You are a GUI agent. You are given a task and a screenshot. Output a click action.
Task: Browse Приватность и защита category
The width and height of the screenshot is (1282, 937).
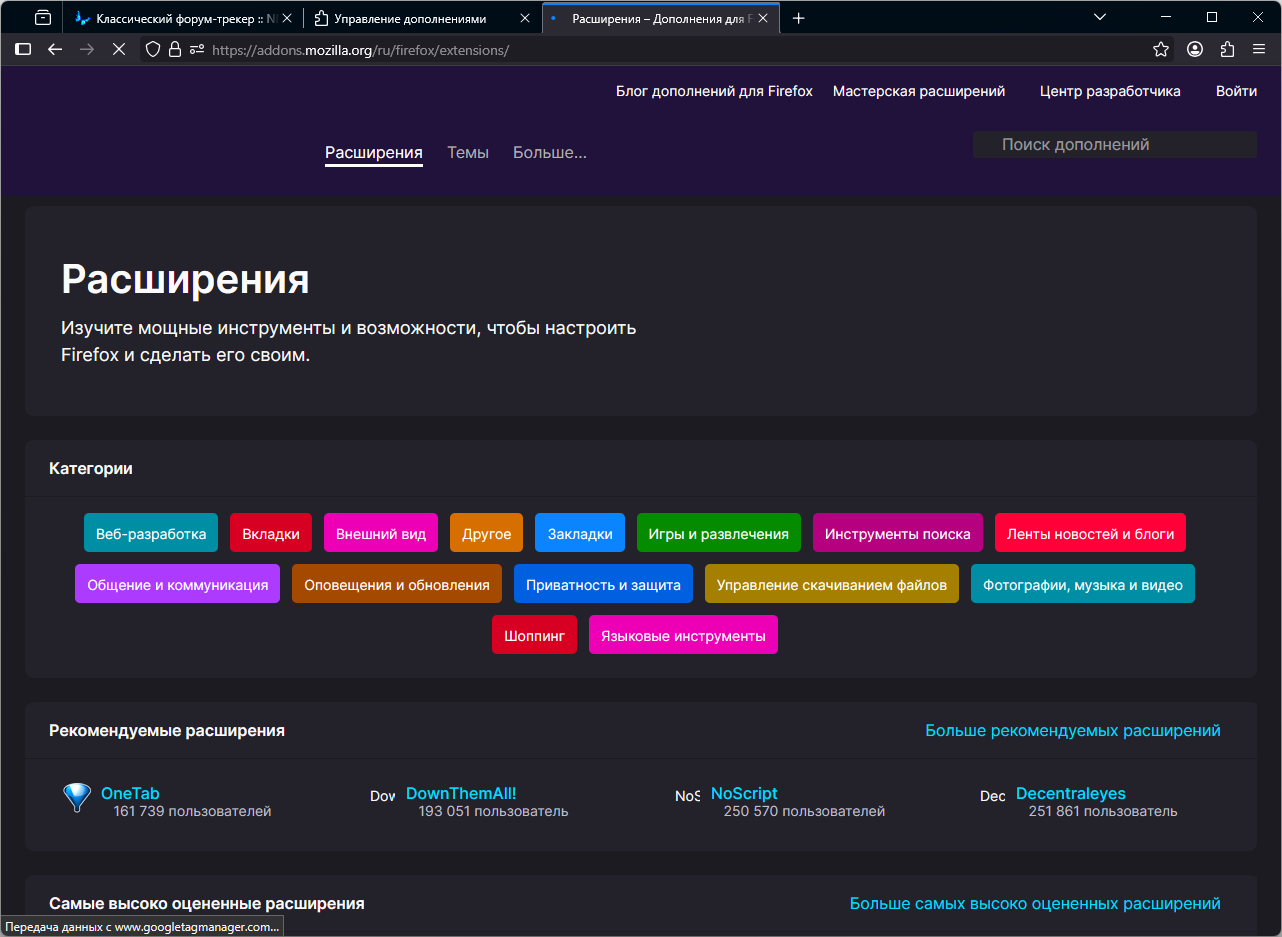[x=604, y=584]
